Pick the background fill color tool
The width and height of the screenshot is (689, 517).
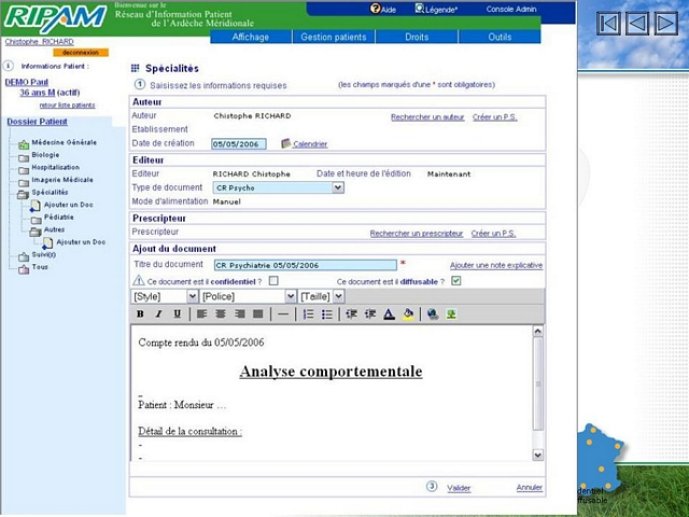click(408, 314)
